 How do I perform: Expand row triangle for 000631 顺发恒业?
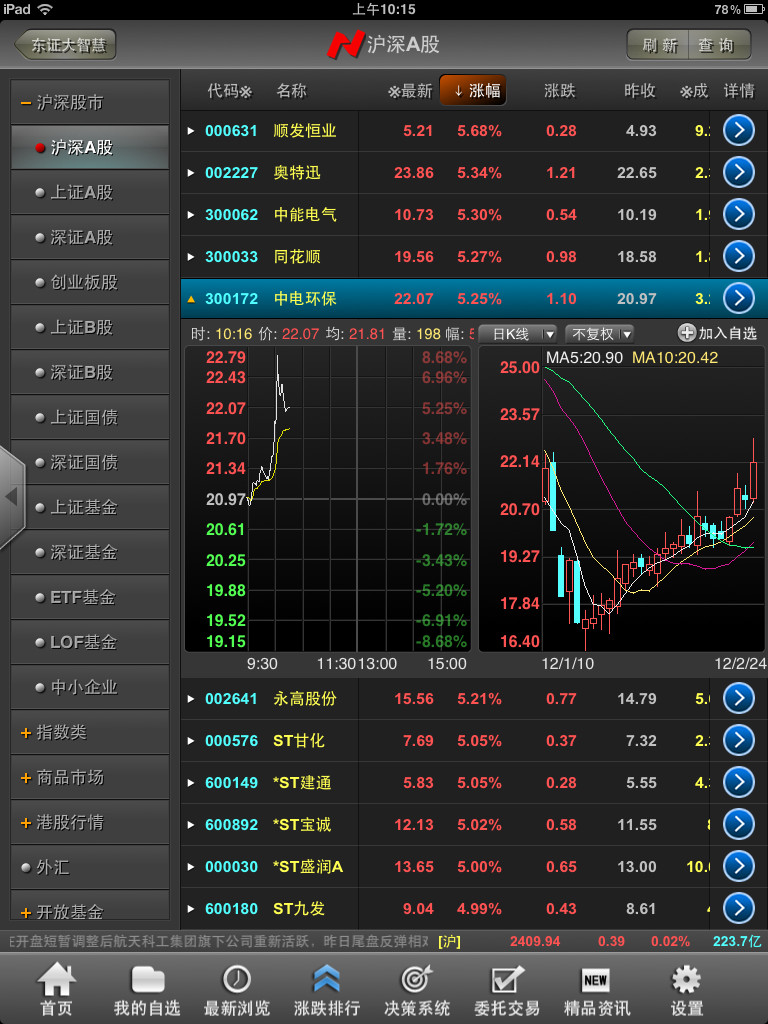pos(191,131)
